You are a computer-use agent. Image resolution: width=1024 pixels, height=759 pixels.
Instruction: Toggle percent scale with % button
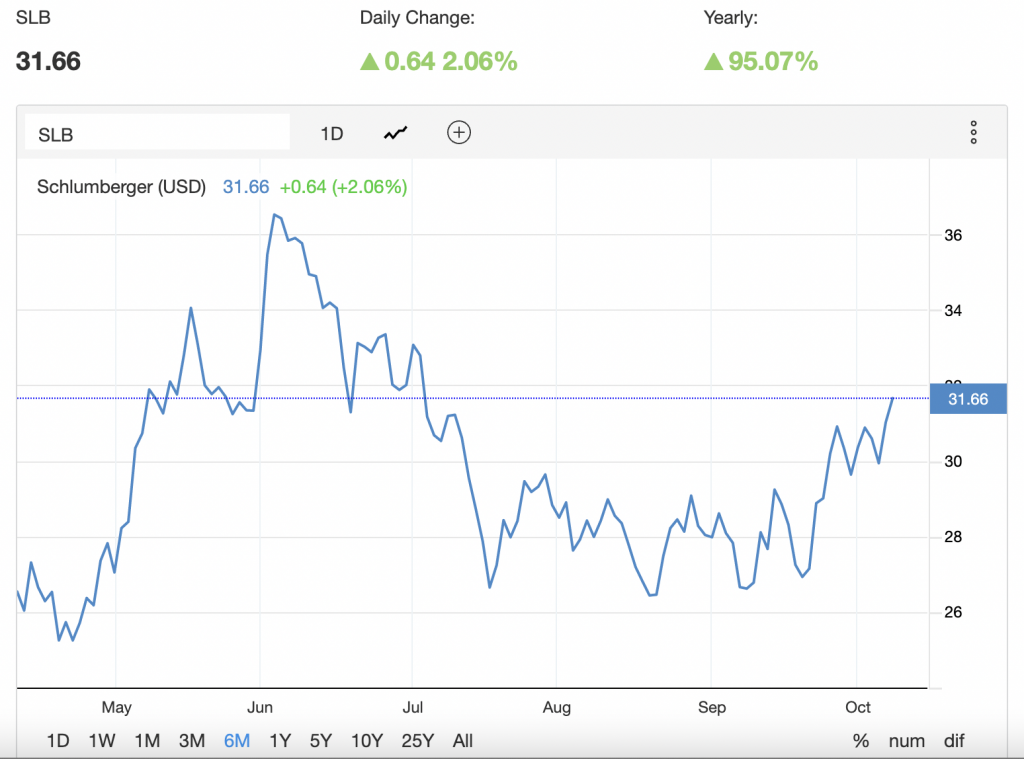pyautogui.click(x=861, y=741)
